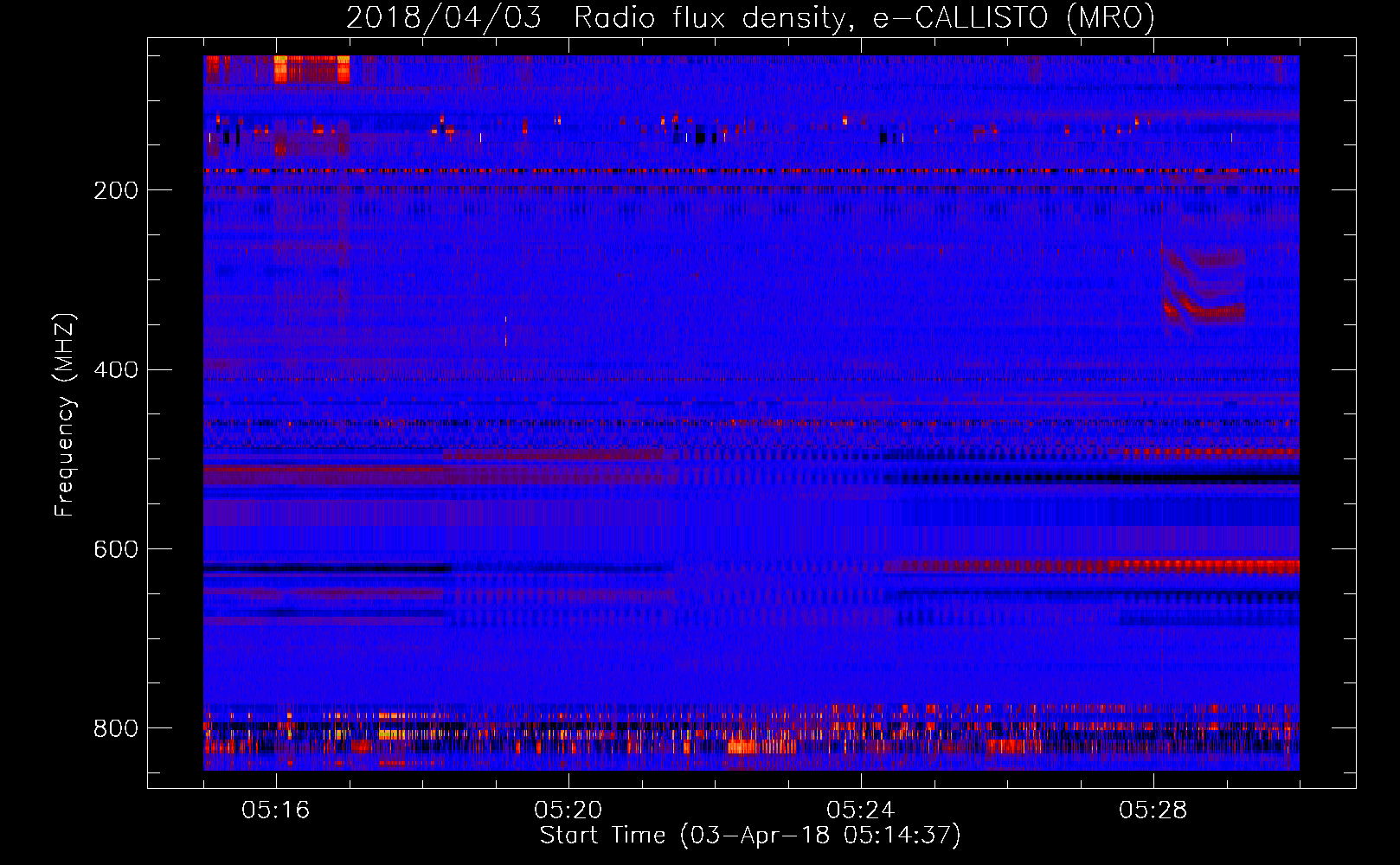1400x865 pixels.
Task: Click the bright red band near 620 MHz on the right
Action: 1204,567
